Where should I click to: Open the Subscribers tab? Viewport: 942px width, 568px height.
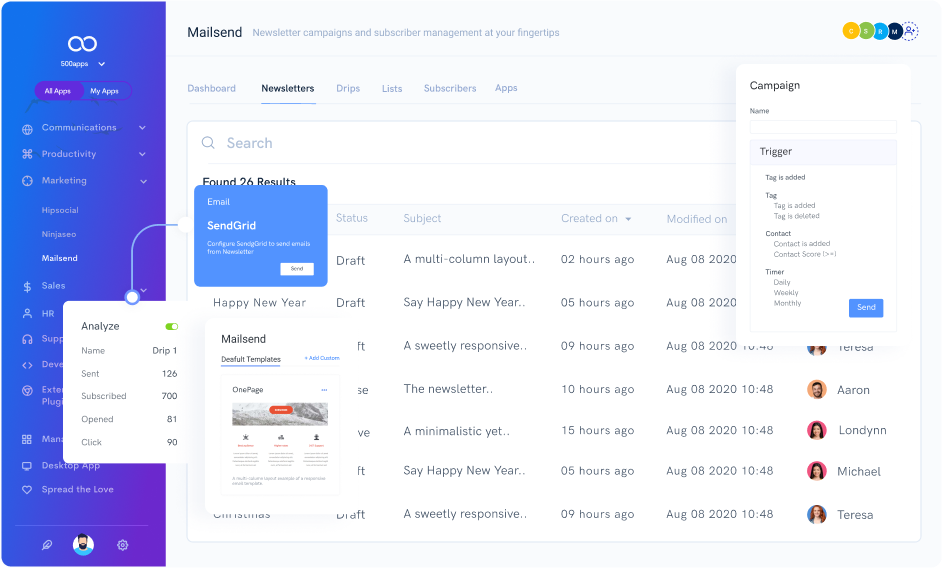450,88
